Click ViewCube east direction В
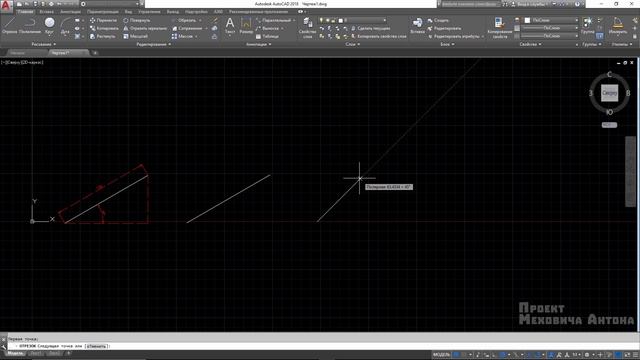This screenshot has width=640, height=360. coord(628,93)
